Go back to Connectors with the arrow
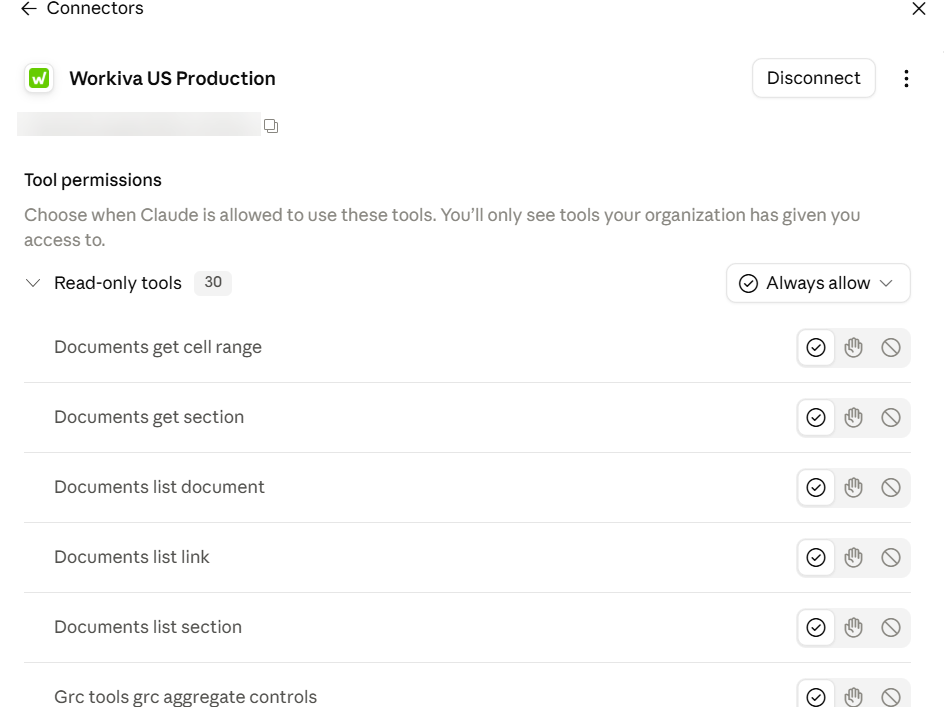This screenshot has width=944, height=707. (x=28, y=8)
